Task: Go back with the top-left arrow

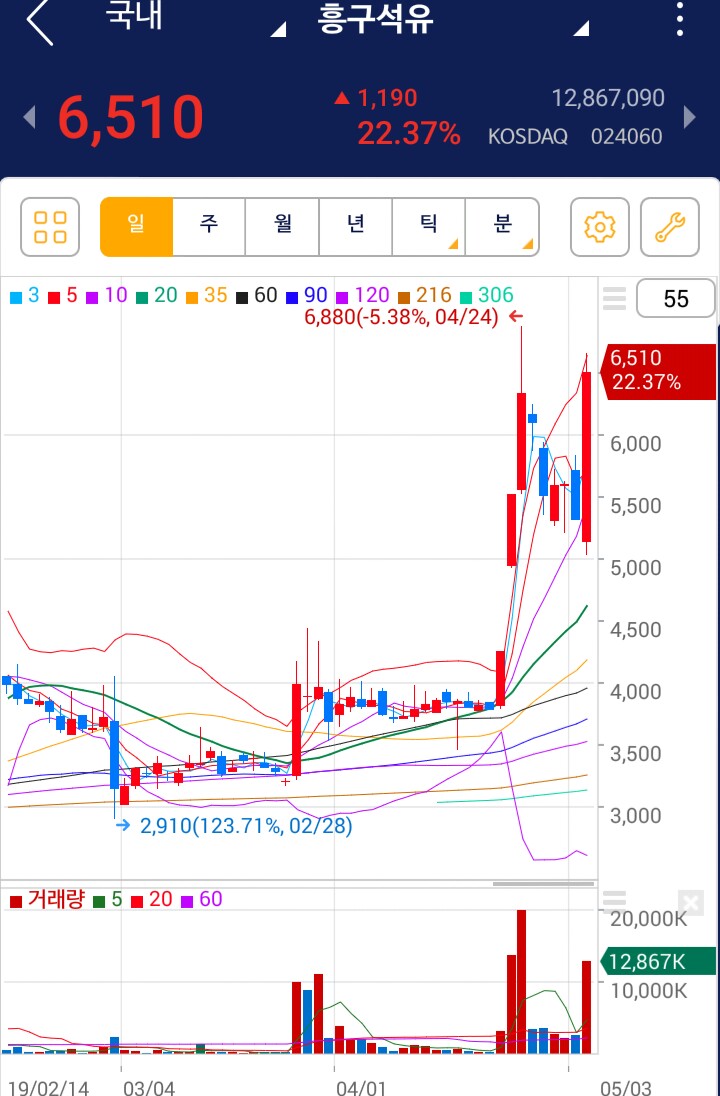Action: [x=40, y=22]
